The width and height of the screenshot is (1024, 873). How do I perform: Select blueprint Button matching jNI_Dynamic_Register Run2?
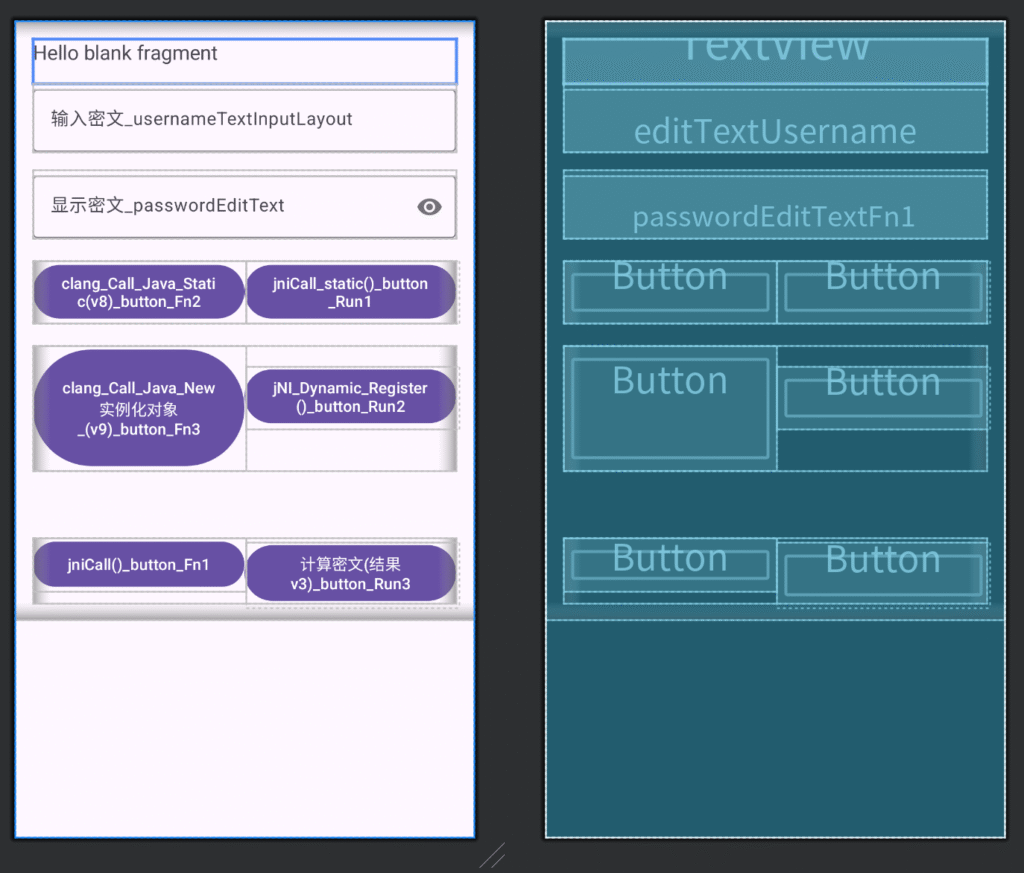click(x=883, y=398)
